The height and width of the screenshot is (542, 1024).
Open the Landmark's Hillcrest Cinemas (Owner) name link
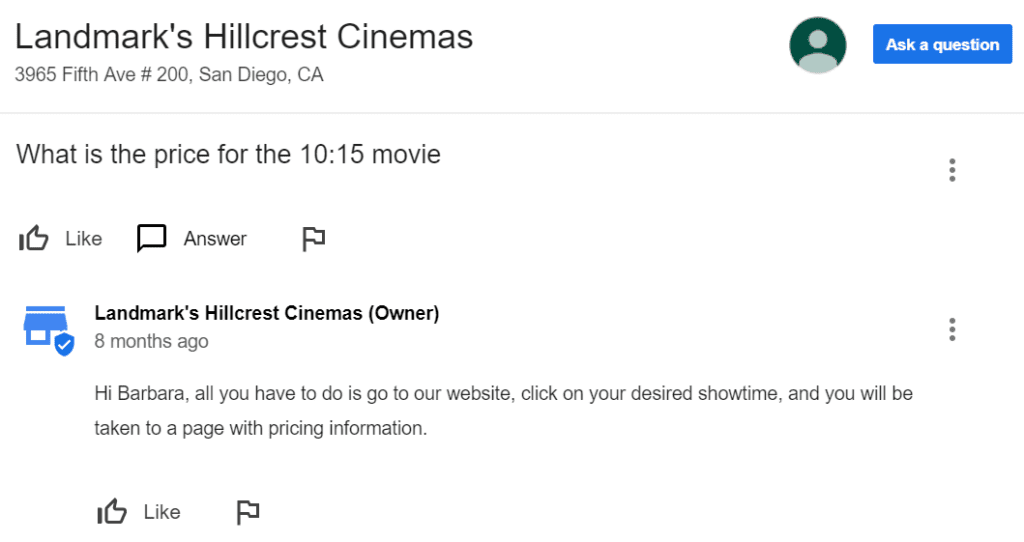pos(266,313)
